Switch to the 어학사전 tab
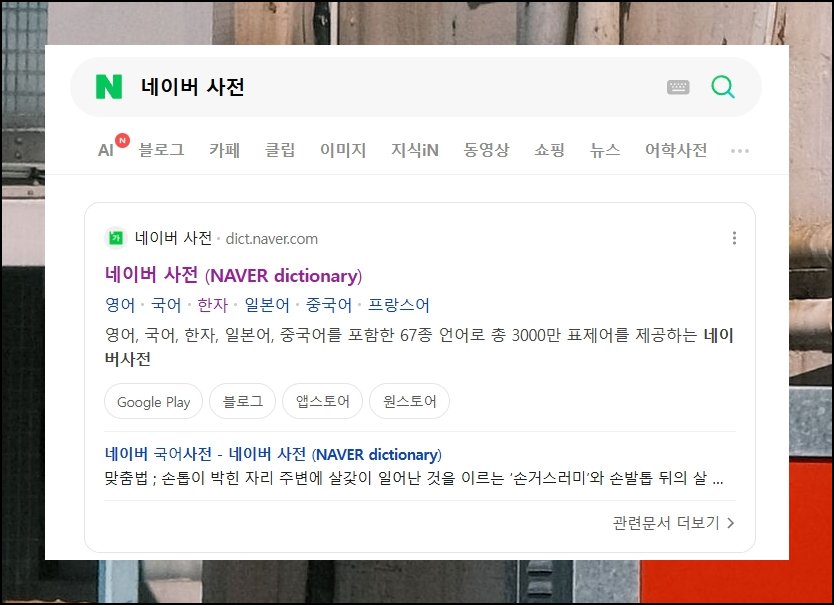The image size is (834, 605). click(x=676, y=150)
